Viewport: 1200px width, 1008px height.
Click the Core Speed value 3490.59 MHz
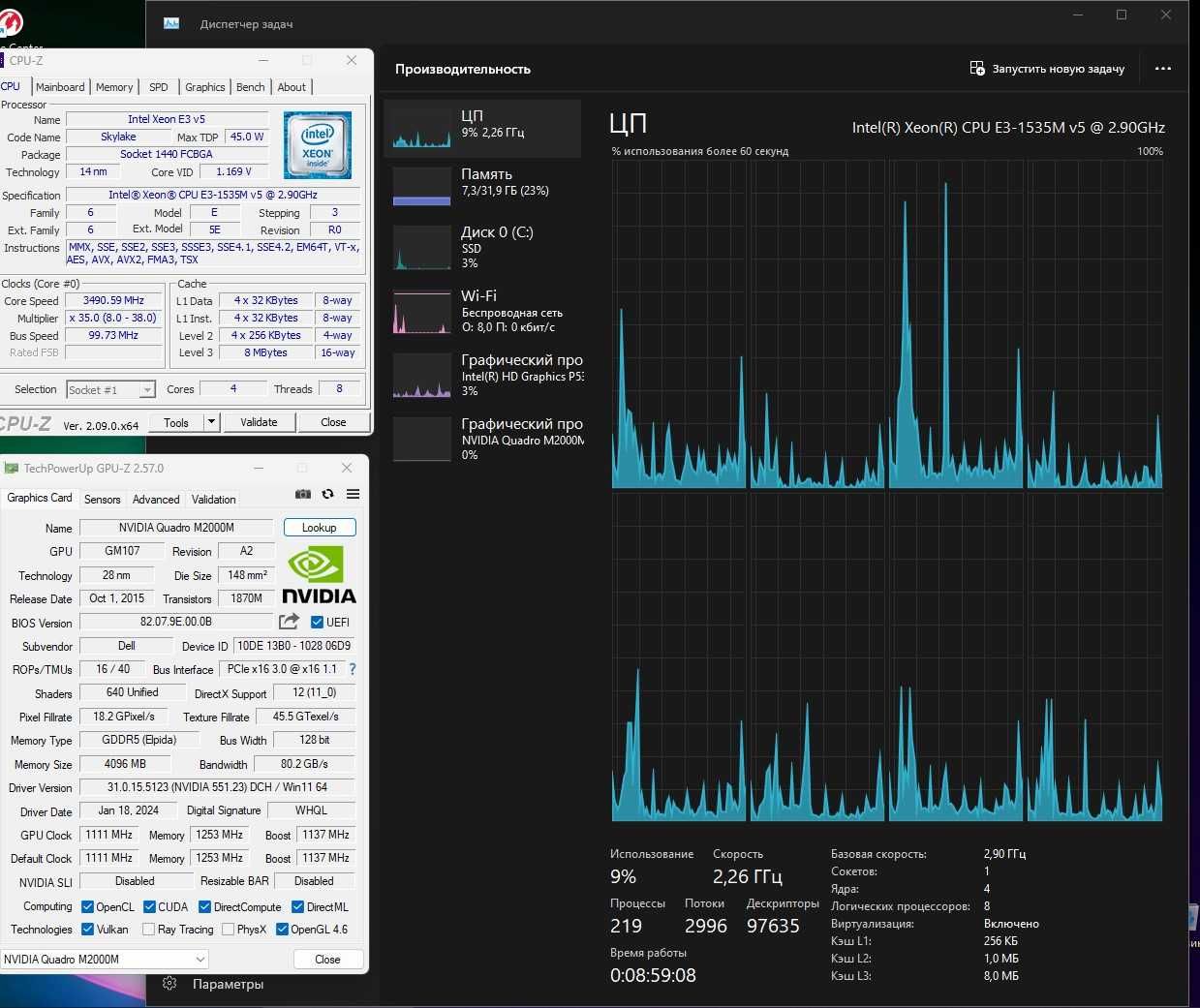pyautogui.click(x=113, y=300)
